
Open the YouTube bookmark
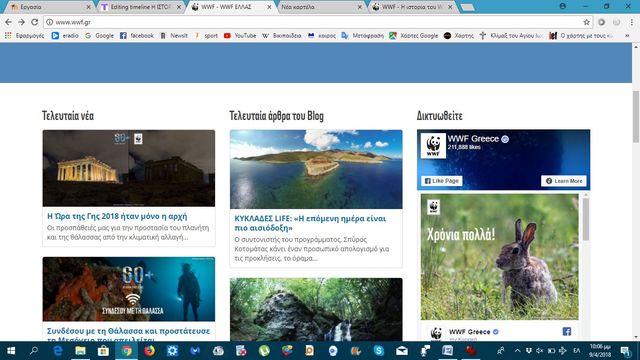tap(240, 36)
